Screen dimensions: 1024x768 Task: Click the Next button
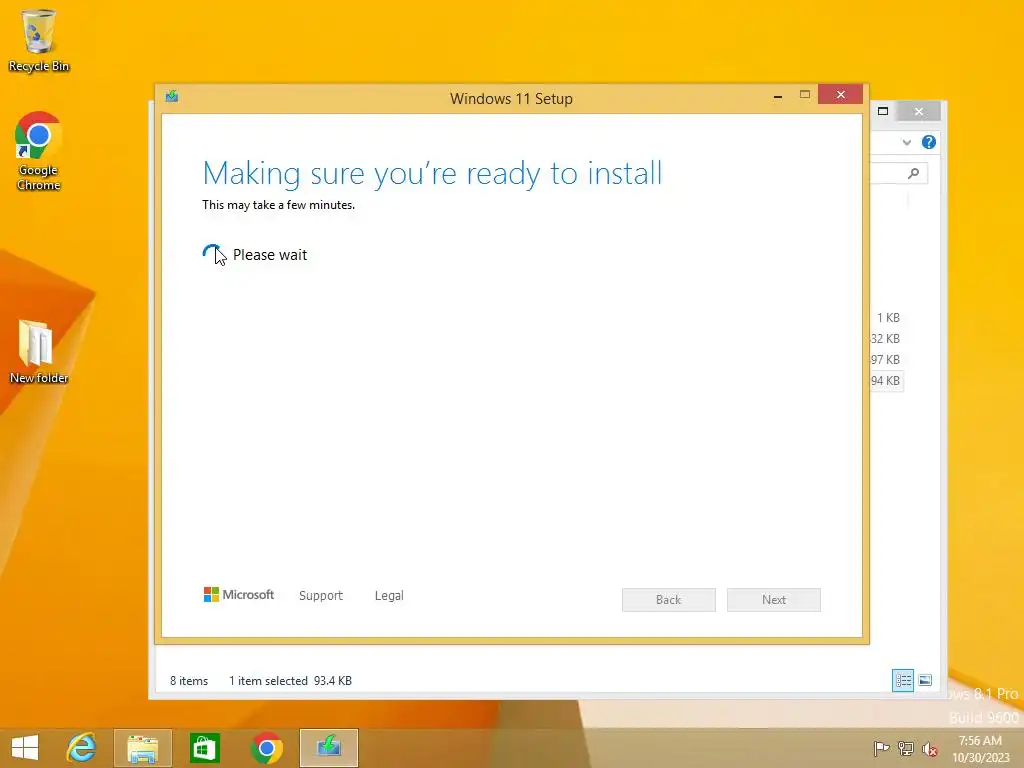774,600
